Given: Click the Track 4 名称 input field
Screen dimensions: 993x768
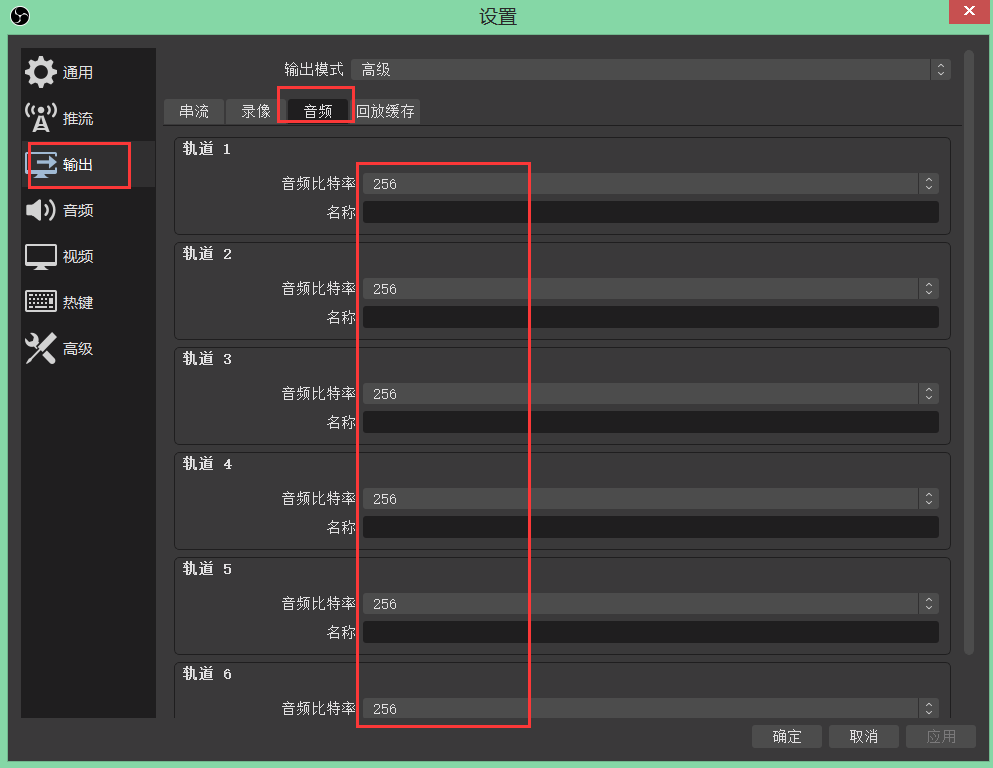Looking at the screenshot, I should point(650,527).
